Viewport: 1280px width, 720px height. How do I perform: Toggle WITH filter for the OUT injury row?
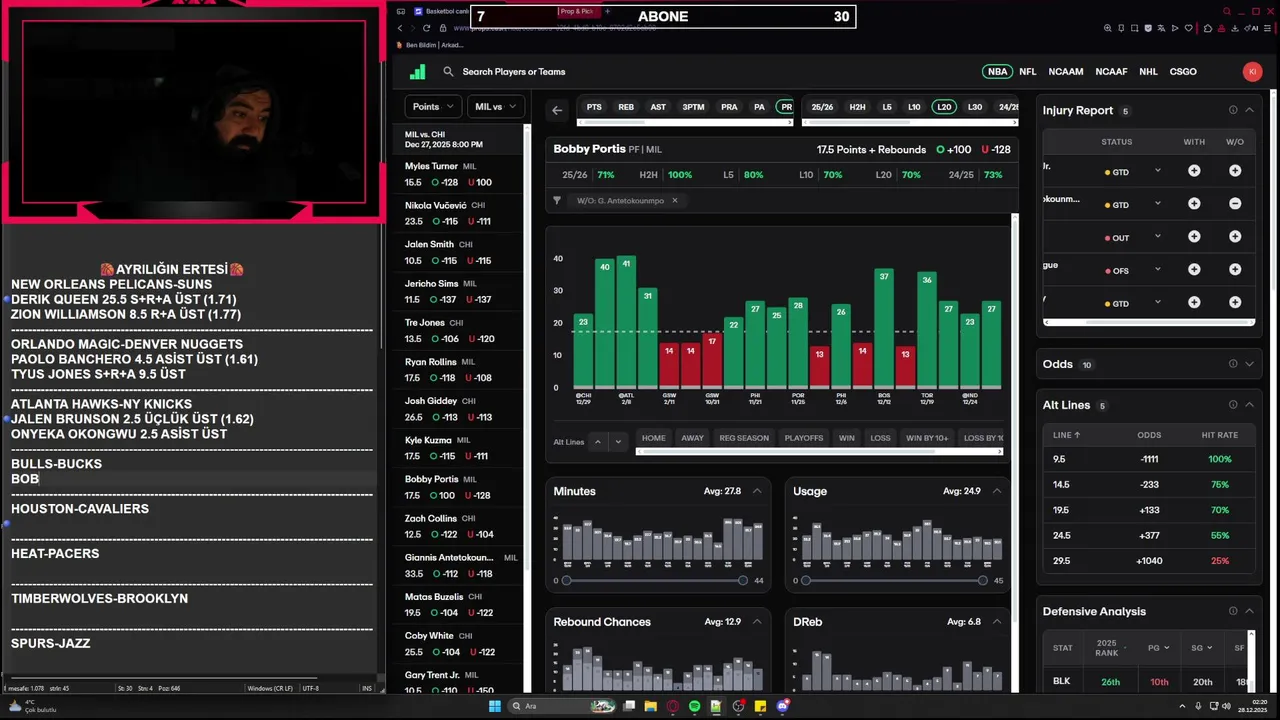click(1194, 237)
